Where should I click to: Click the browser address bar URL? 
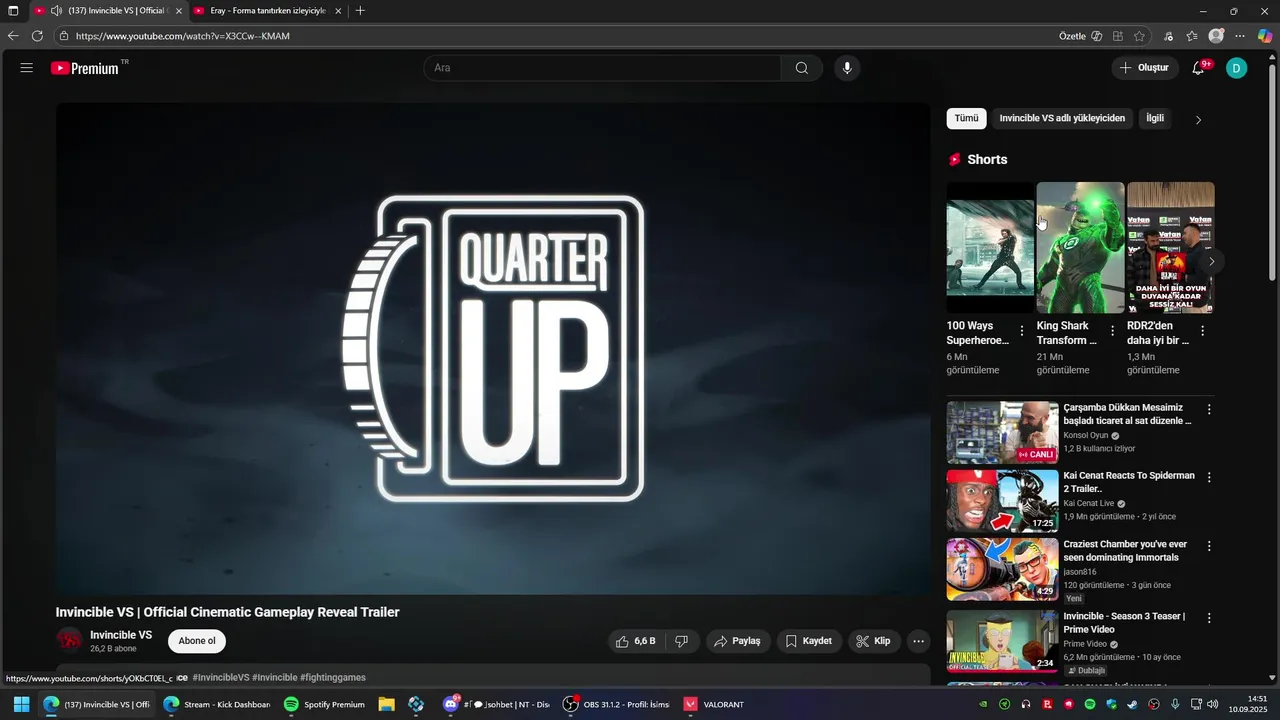pos(183,36)
